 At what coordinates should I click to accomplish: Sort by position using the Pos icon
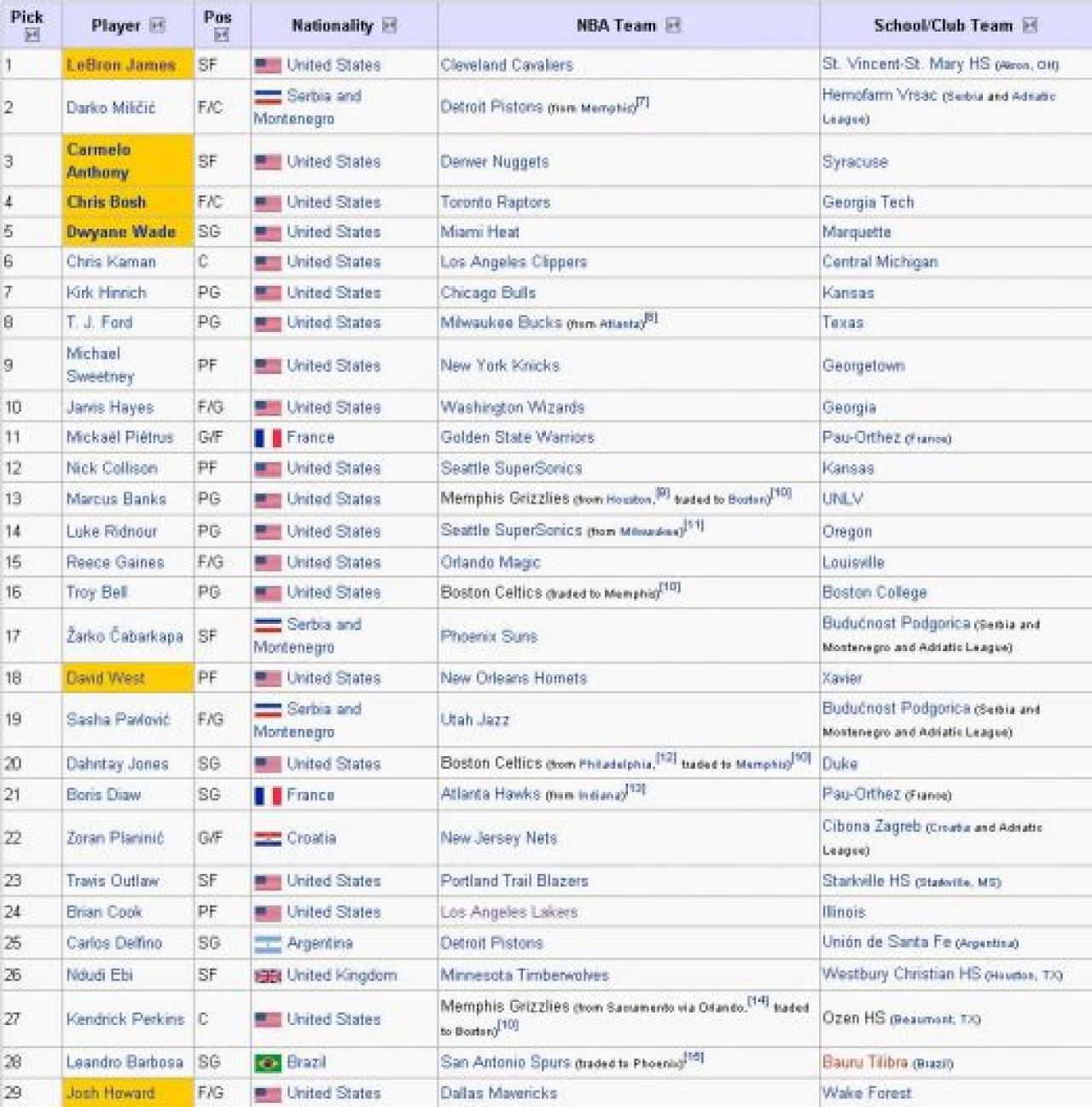(222, 35)
